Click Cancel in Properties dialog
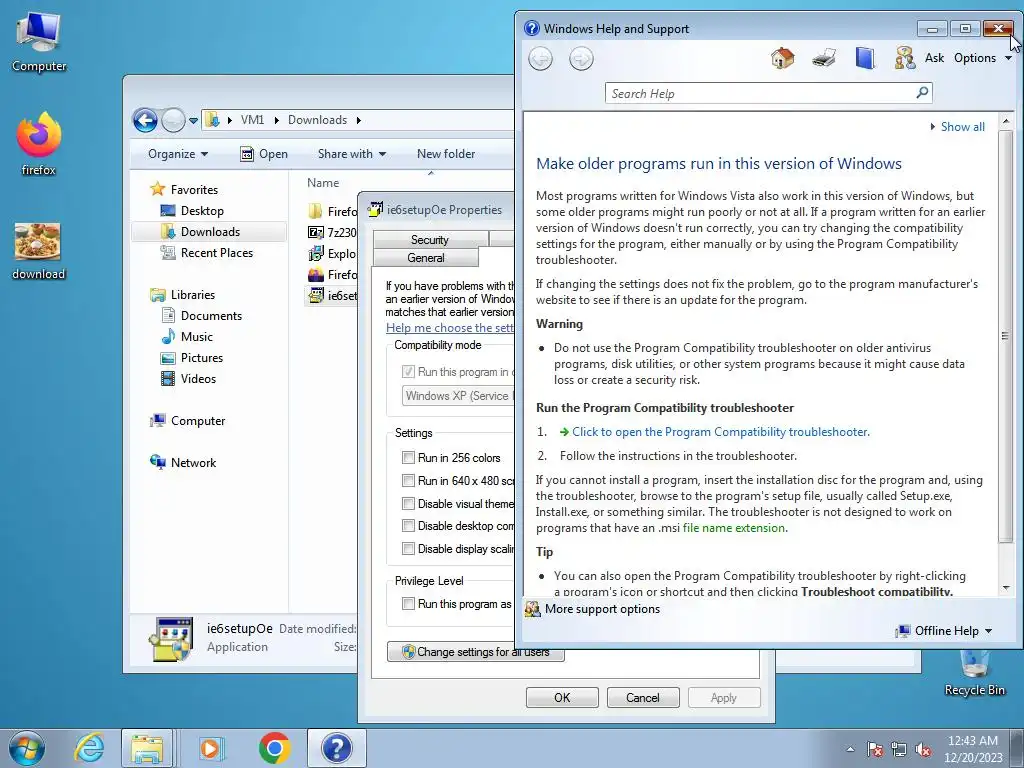This screenshot has width=1024, height=768. (643, 697)
